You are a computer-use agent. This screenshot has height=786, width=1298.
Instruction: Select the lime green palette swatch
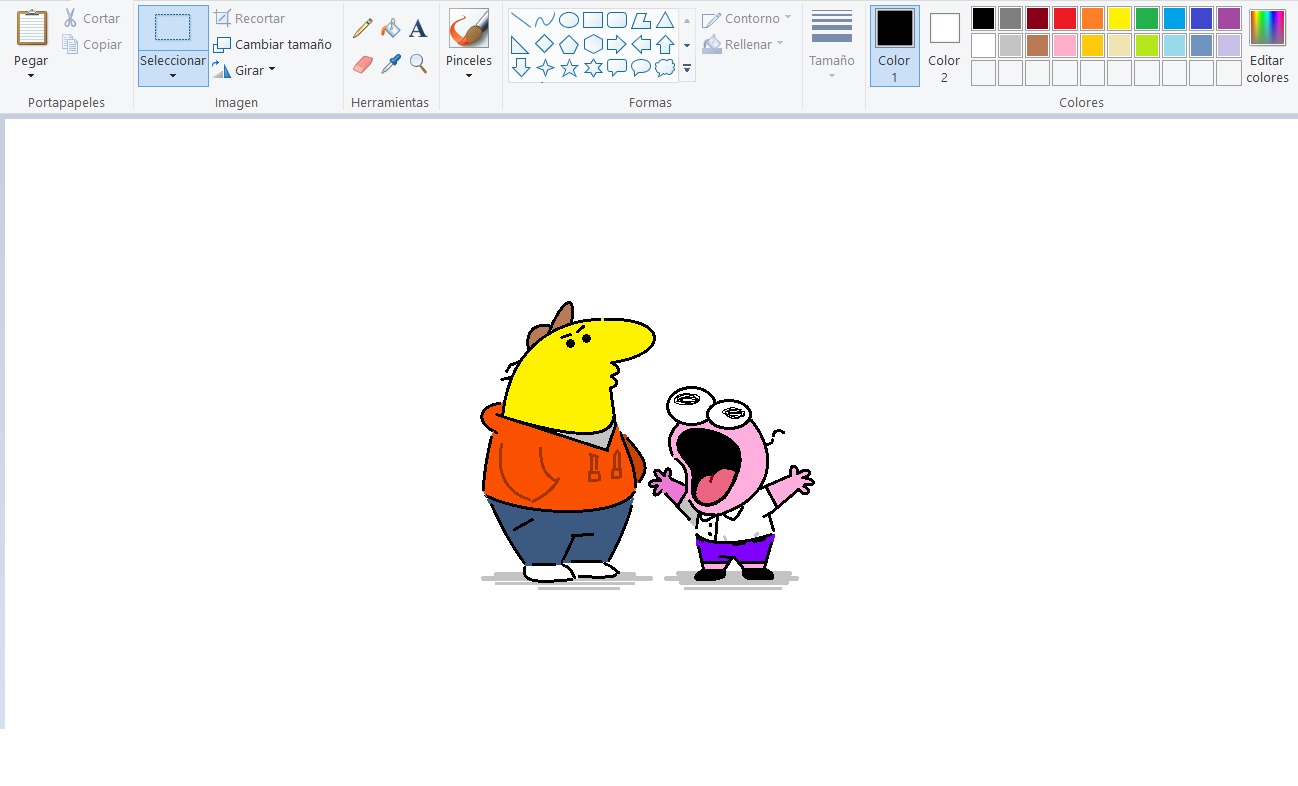point(1147,46)
